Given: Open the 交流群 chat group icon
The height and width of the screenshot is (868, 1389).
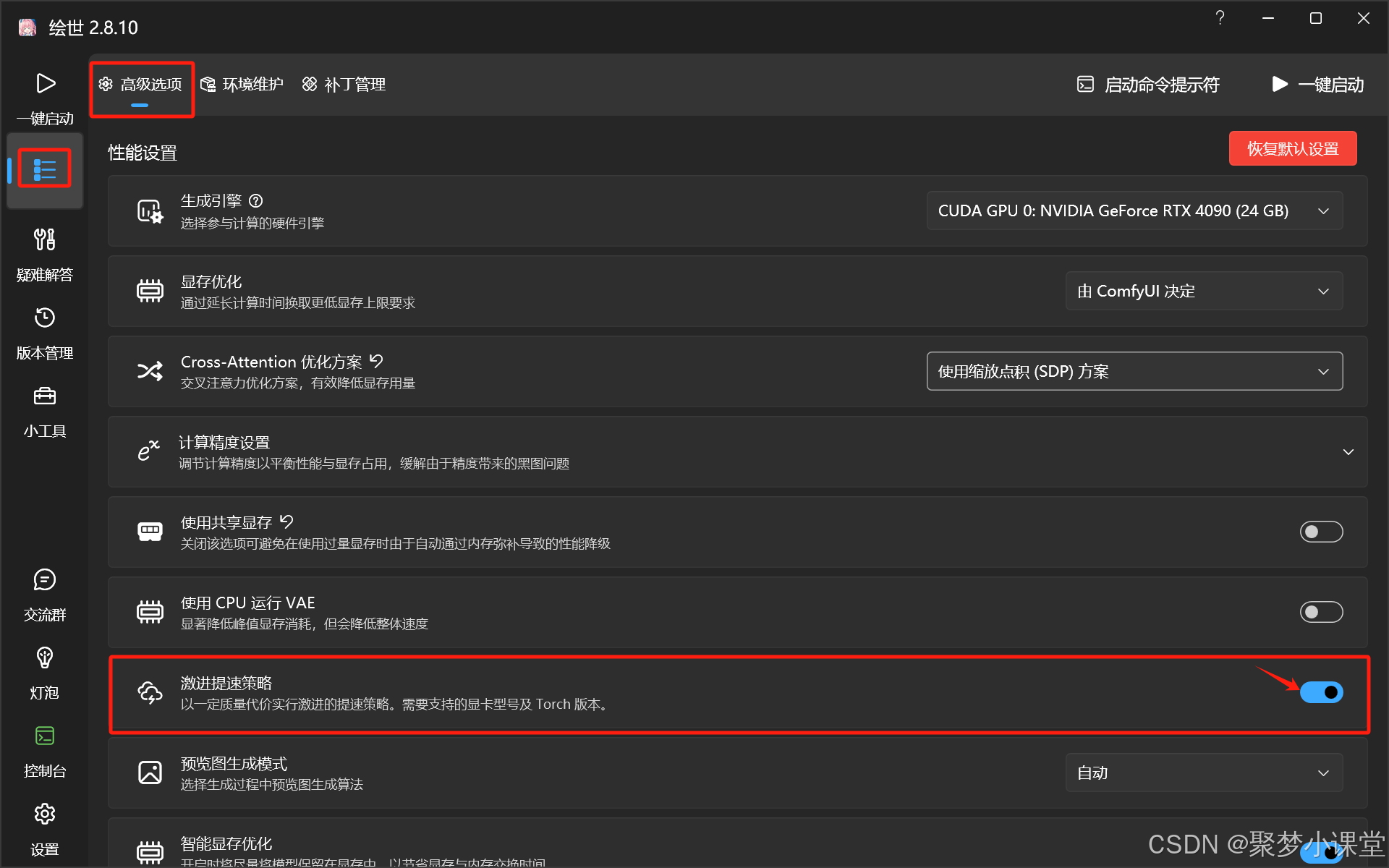Looking at the screenshot, I should (45, 580).
